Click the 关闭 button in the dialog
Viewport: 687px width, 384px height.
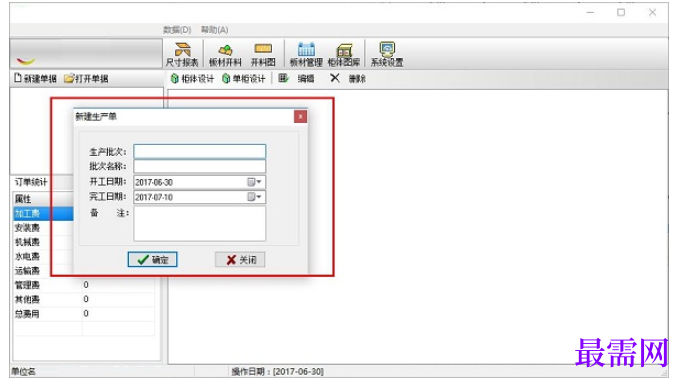click(x=240, y=260)
